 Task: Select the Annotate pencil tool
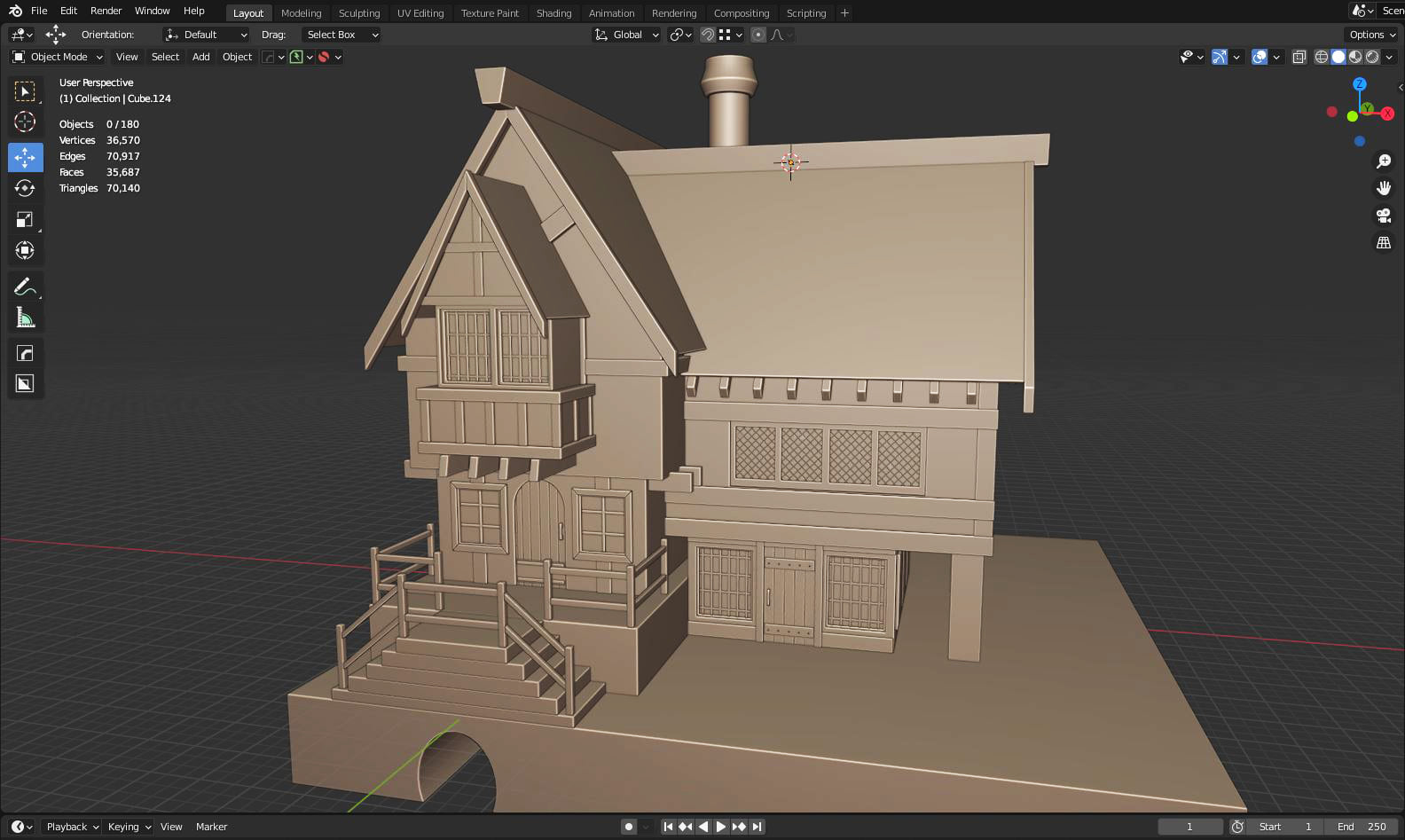coord(25,287)
